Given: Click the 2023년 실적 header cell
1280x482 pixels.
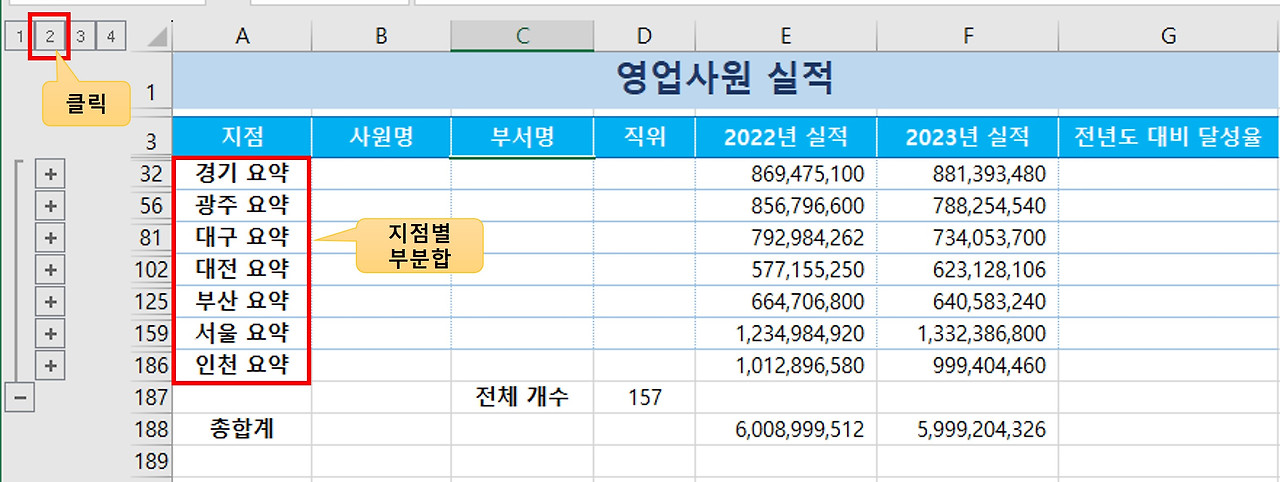Looking at the screenshot, I should [x=967, y=138].
